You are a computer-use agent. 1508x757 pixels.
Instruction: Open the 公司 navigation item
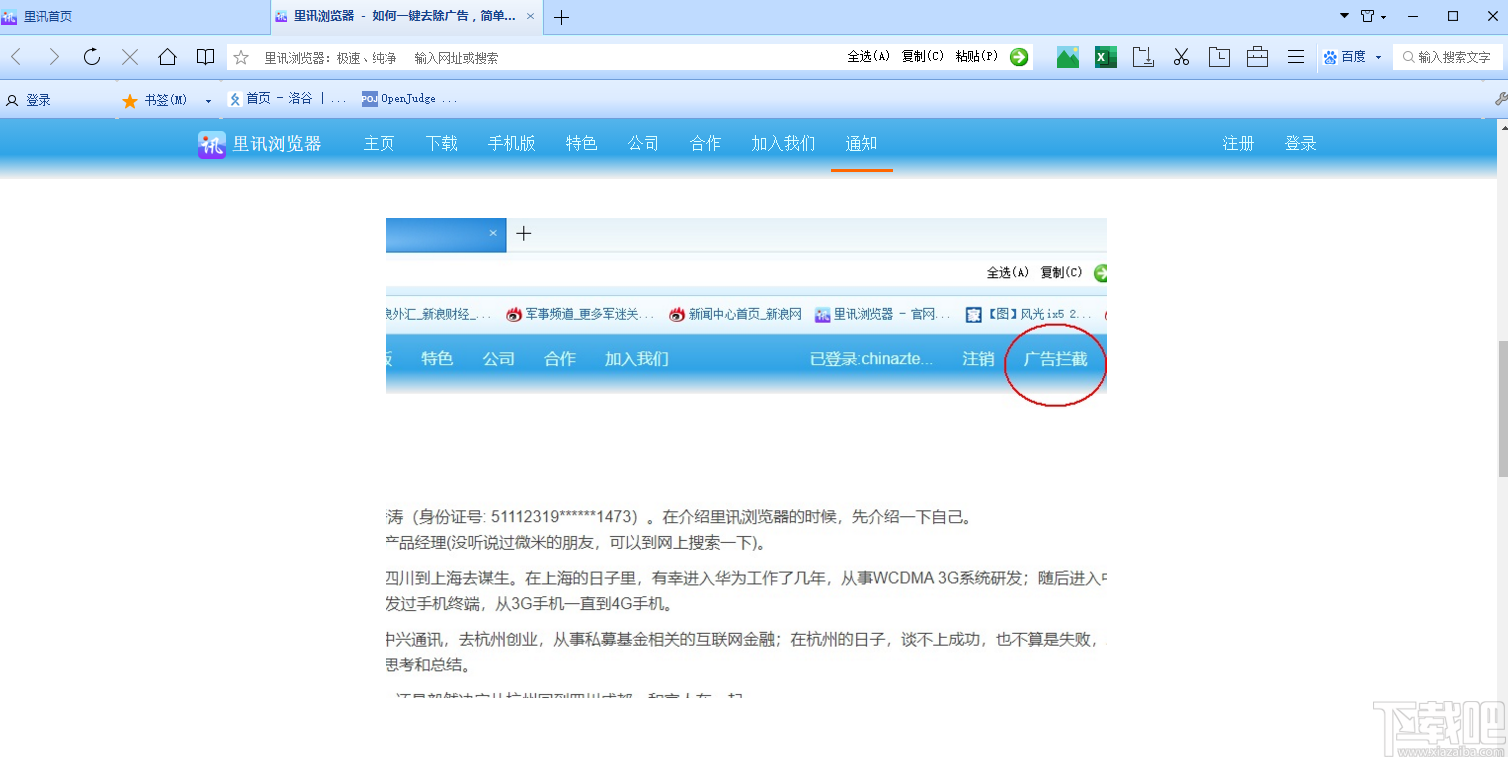tap(643, 143)
